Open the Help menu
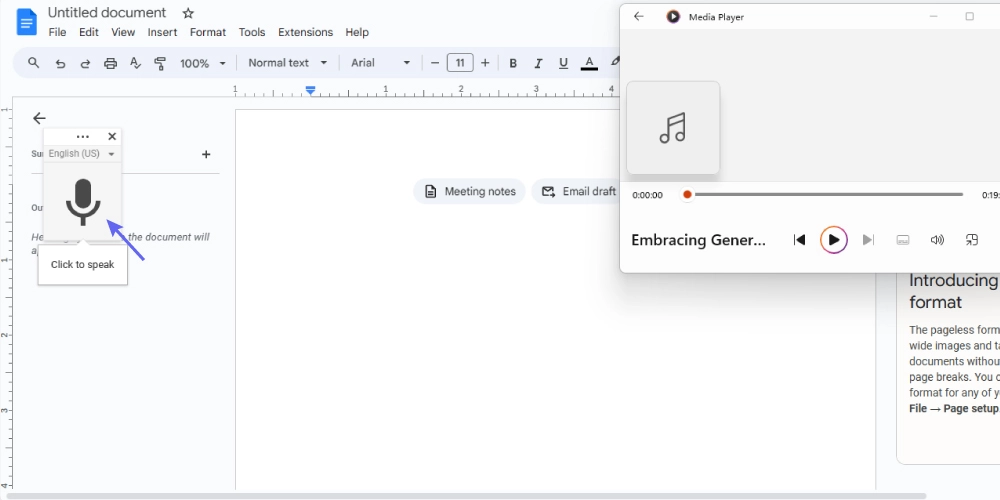 click(357, 32)
